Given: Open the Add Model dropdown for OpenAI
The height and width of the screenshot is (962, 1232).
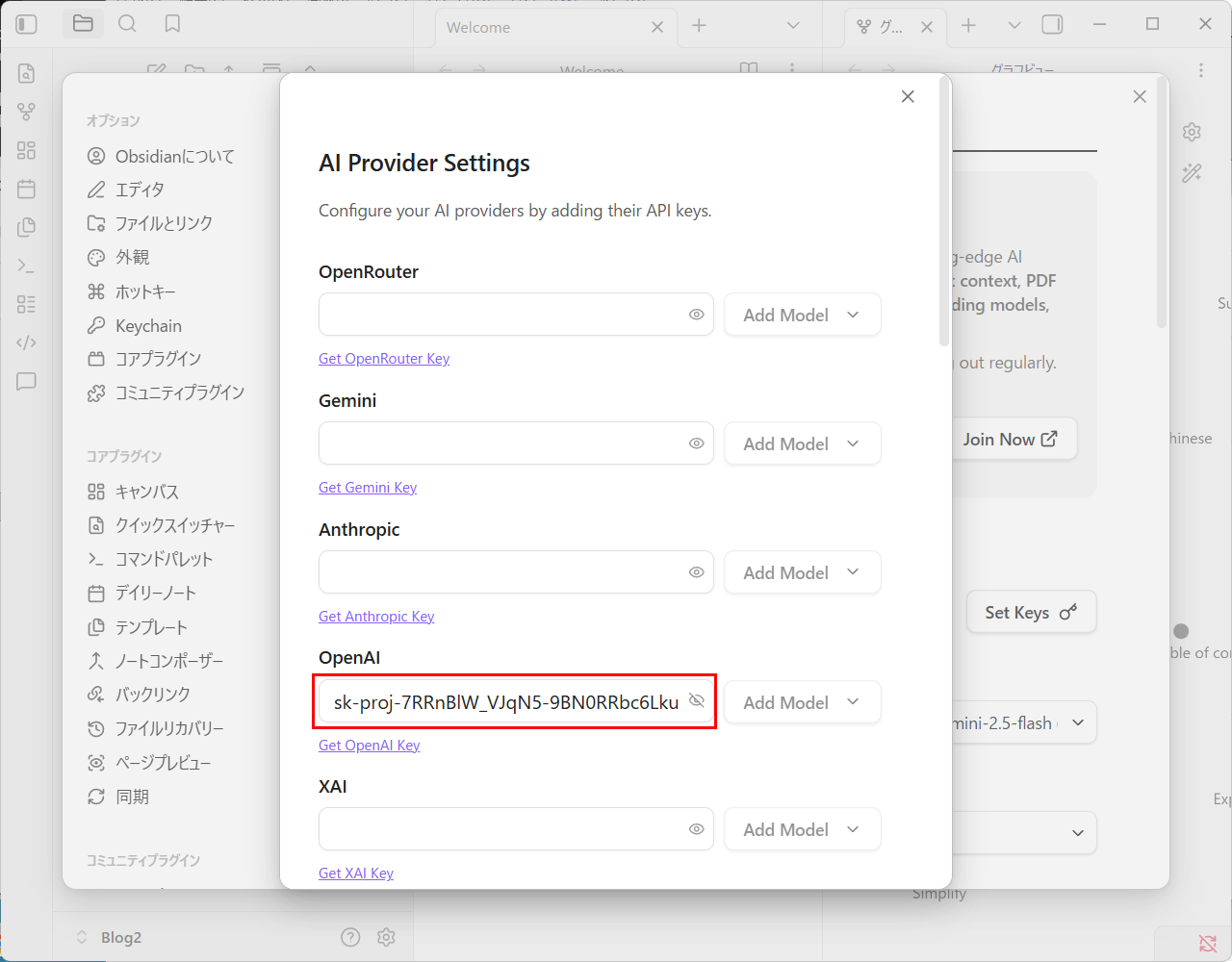Looking at the screenshot, I should pos(802,702).
